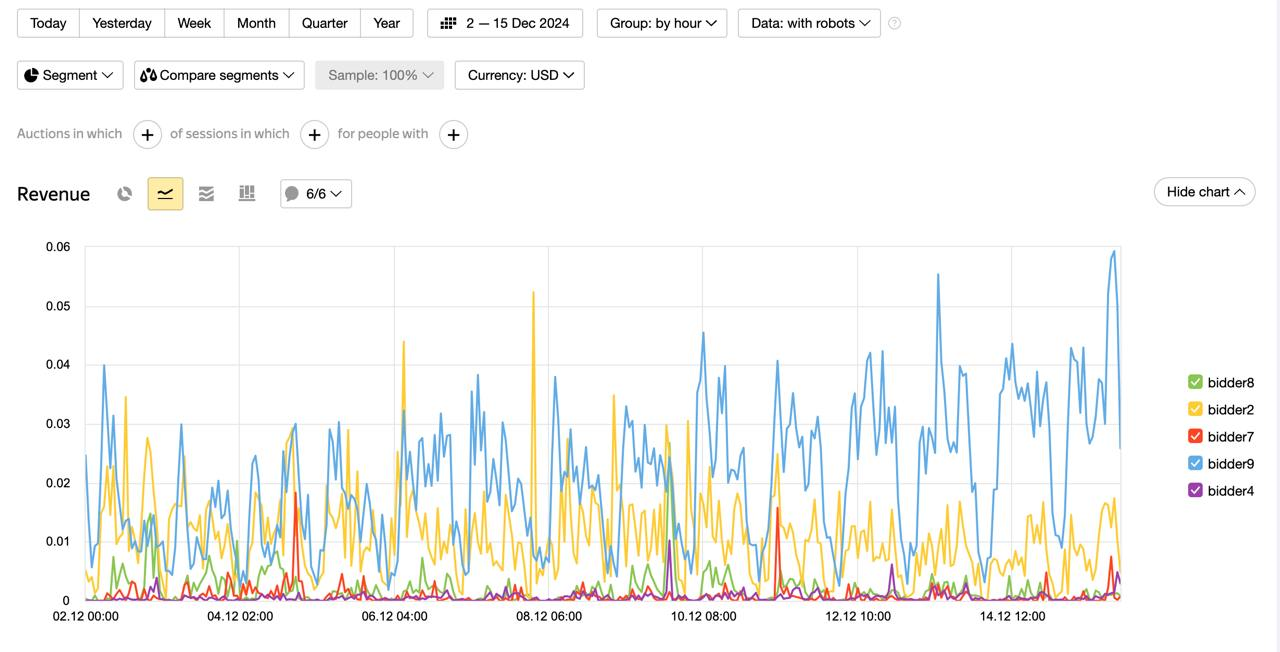This screenshot has height=652, width=1280.
Task: Add condition after 'for people with'
Action: [x=453, y=134]
